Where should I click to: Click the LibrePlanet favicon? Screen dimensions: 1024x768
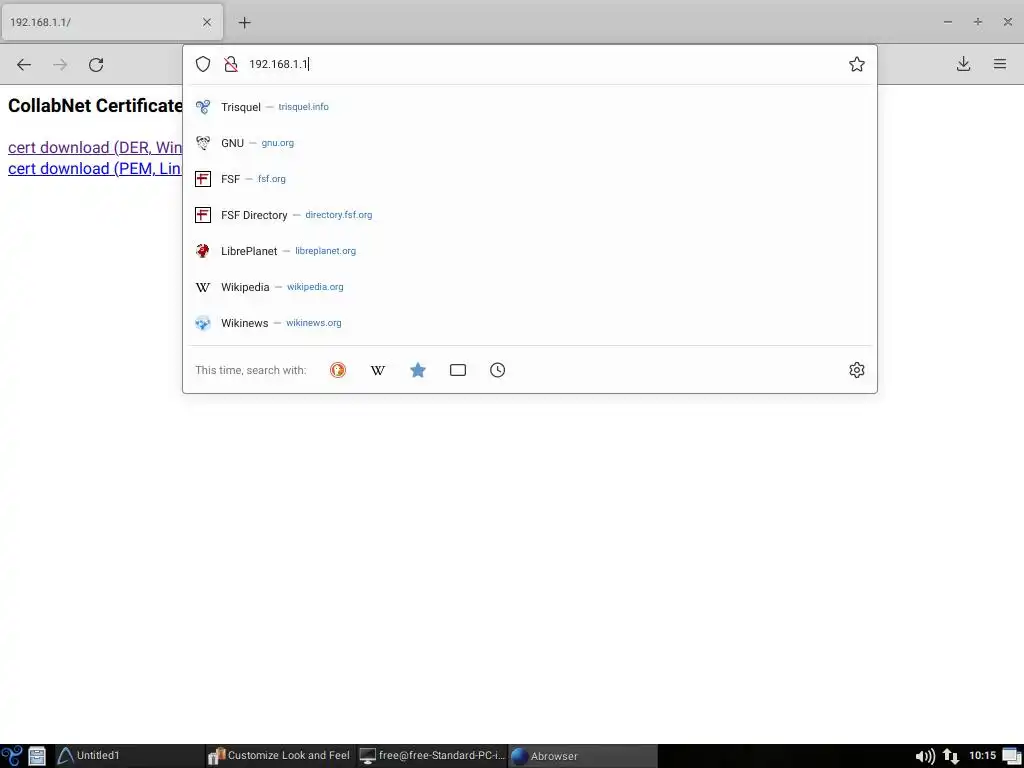pyautogui.click(x=203, y=251)
